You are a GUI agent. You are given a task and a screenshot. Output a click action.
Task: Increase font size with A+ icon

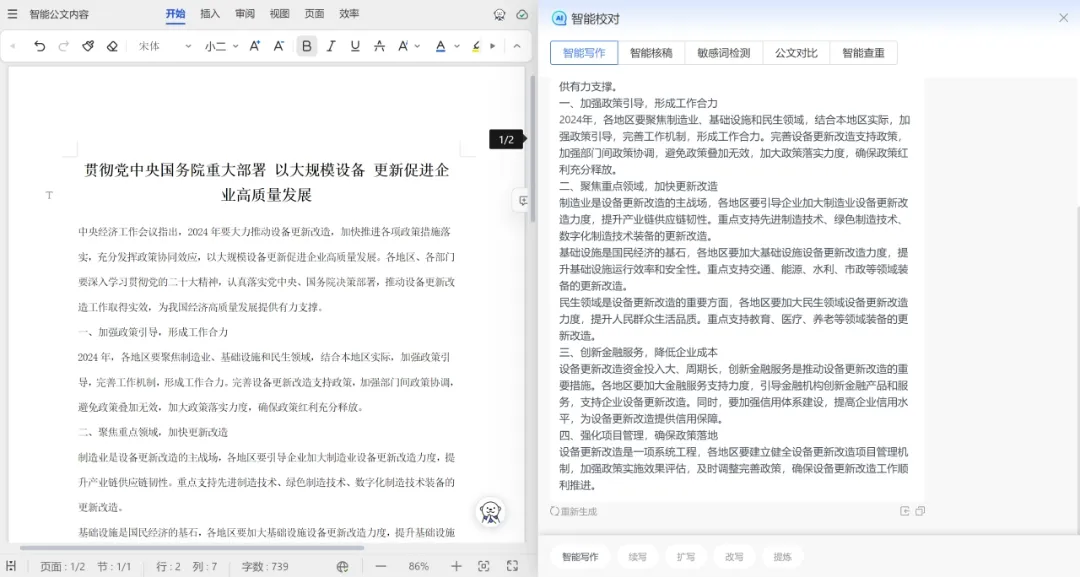pyautogui.click(x=255, y=46)
